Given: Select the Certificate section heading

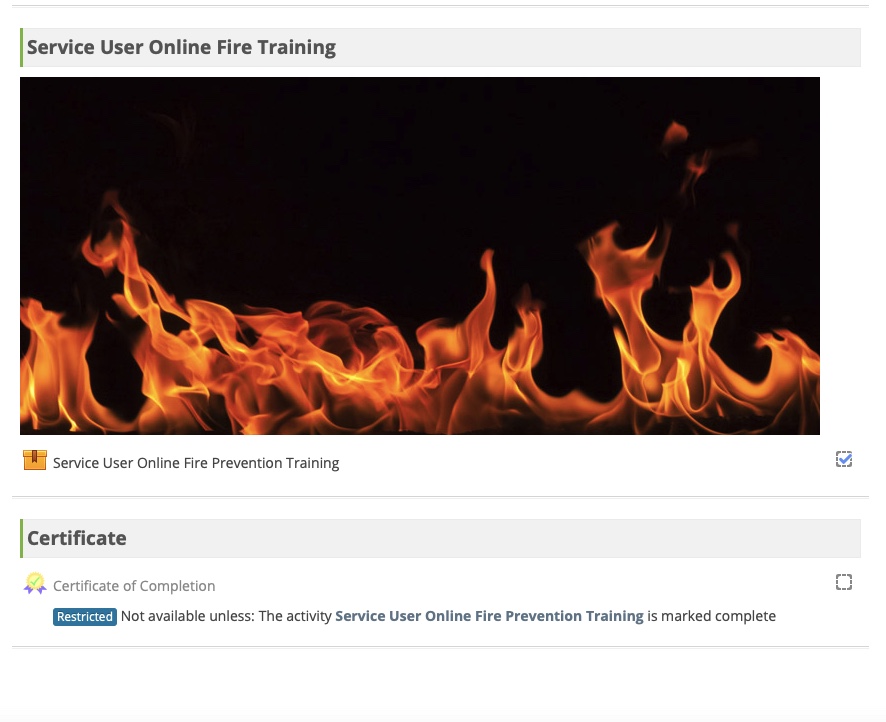Looking at the screenshot, I should coord(77,538).
